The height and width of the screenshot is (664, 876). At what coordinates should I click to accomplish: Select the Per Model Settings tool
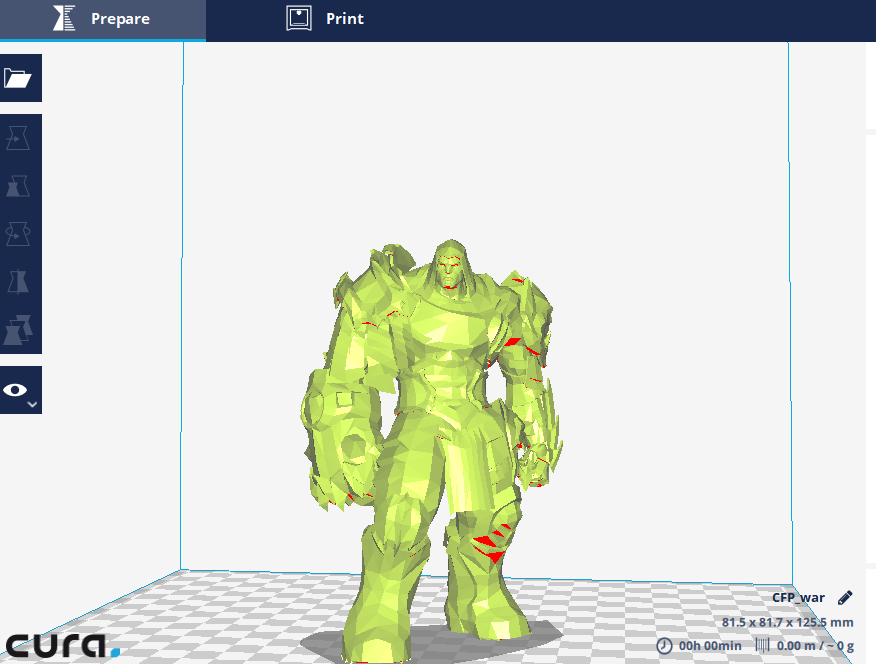[x=18, y=329]
